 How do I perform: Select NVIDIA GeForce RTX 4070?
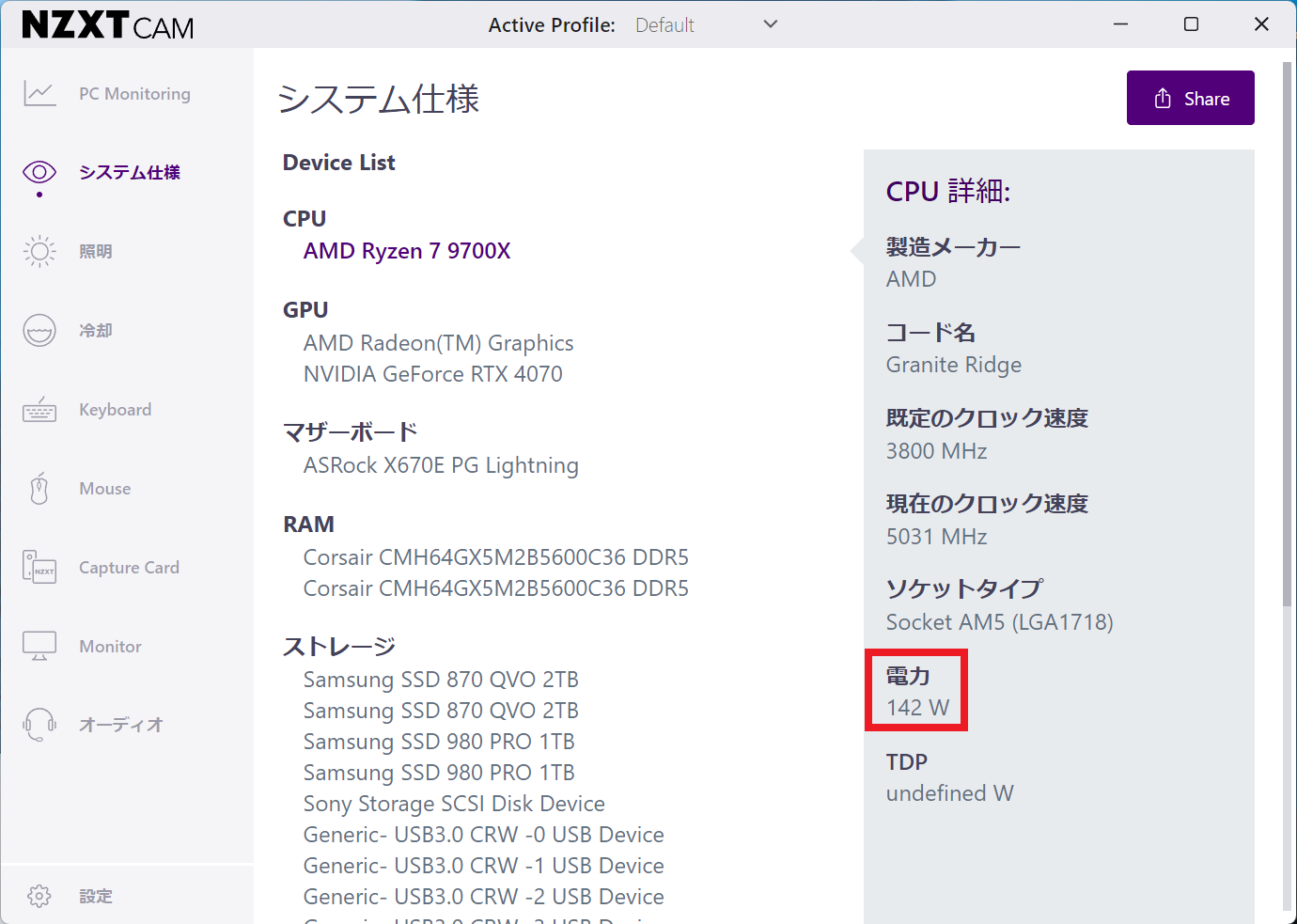pos(432,374)
